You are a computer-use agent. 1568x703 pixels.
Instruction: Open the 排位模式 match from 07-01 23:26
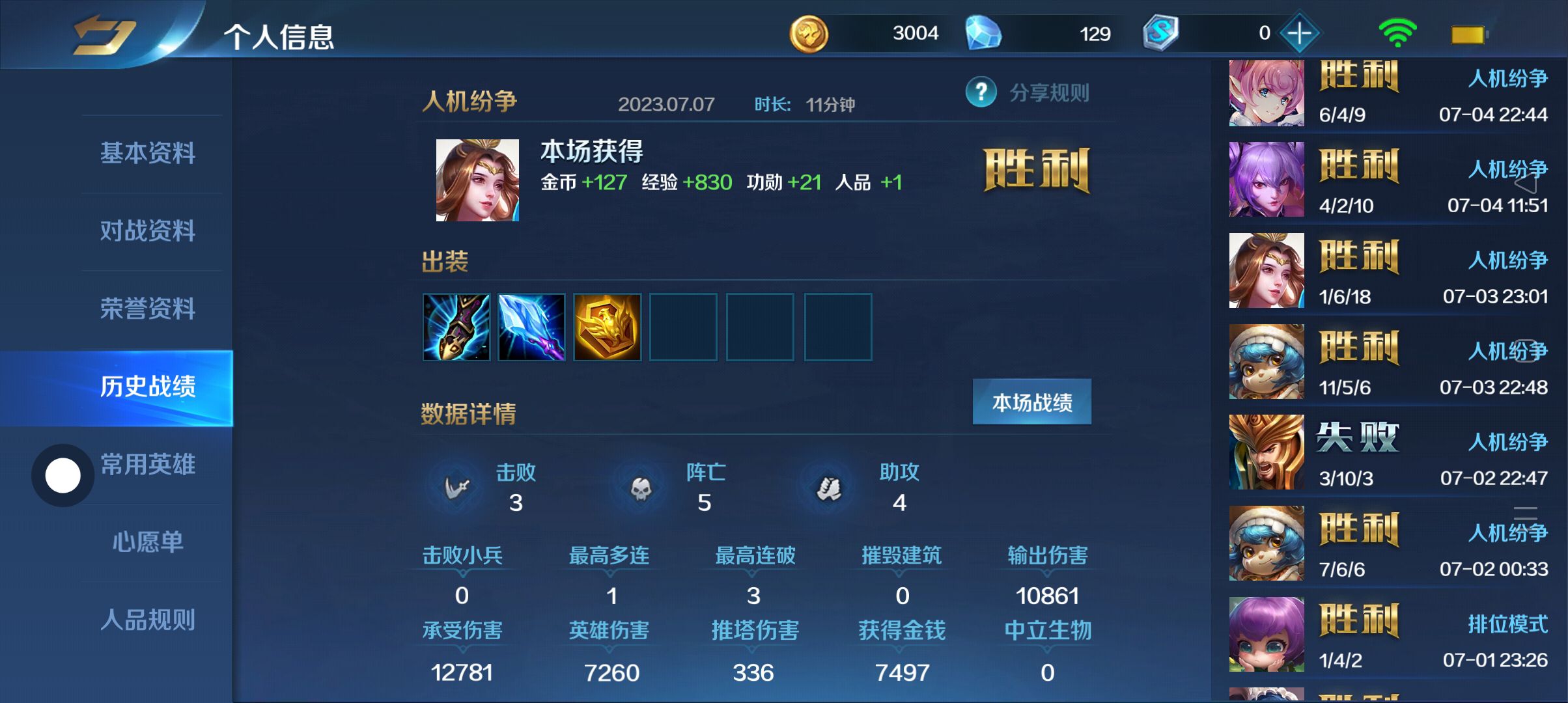pyautogui.click(x=1388, y=635)
